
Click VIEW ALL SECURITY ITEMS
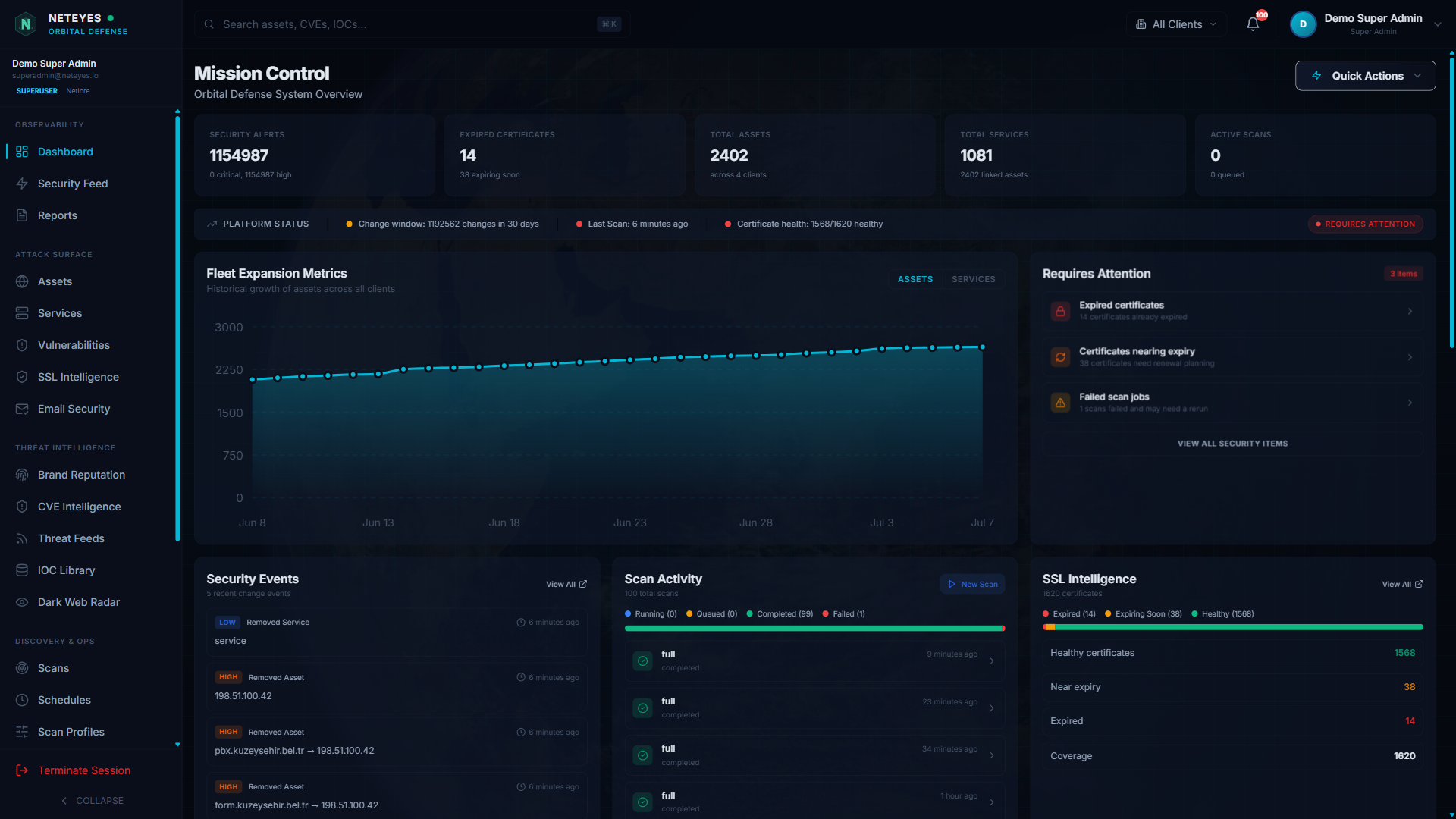tap(1232, 444)
